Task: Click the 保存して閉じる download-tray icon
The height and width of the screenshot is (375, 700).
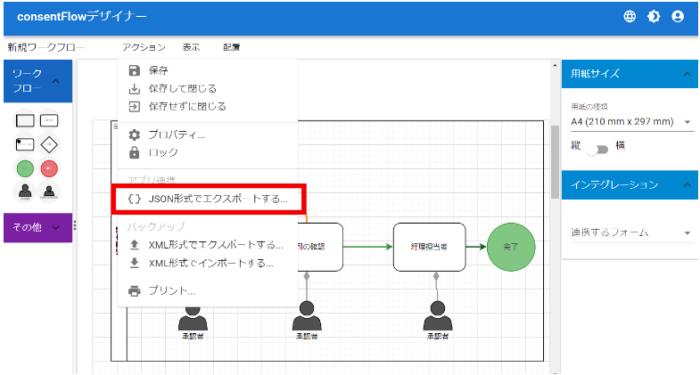Action: pos(134,88)
